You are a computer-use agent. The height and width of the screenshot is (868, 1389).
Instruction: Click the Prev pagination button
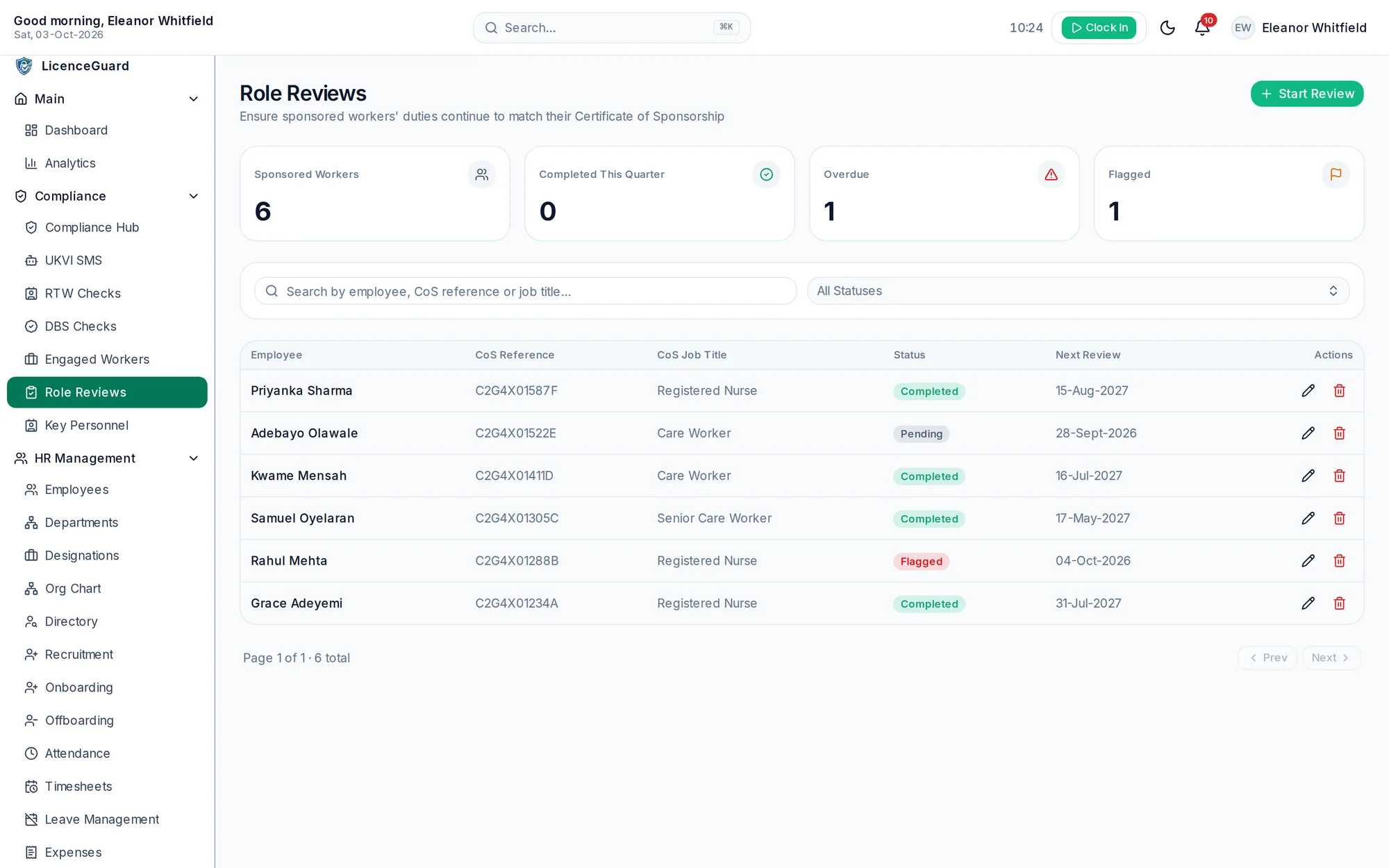pyautogui.click(x=1267, y=658)
